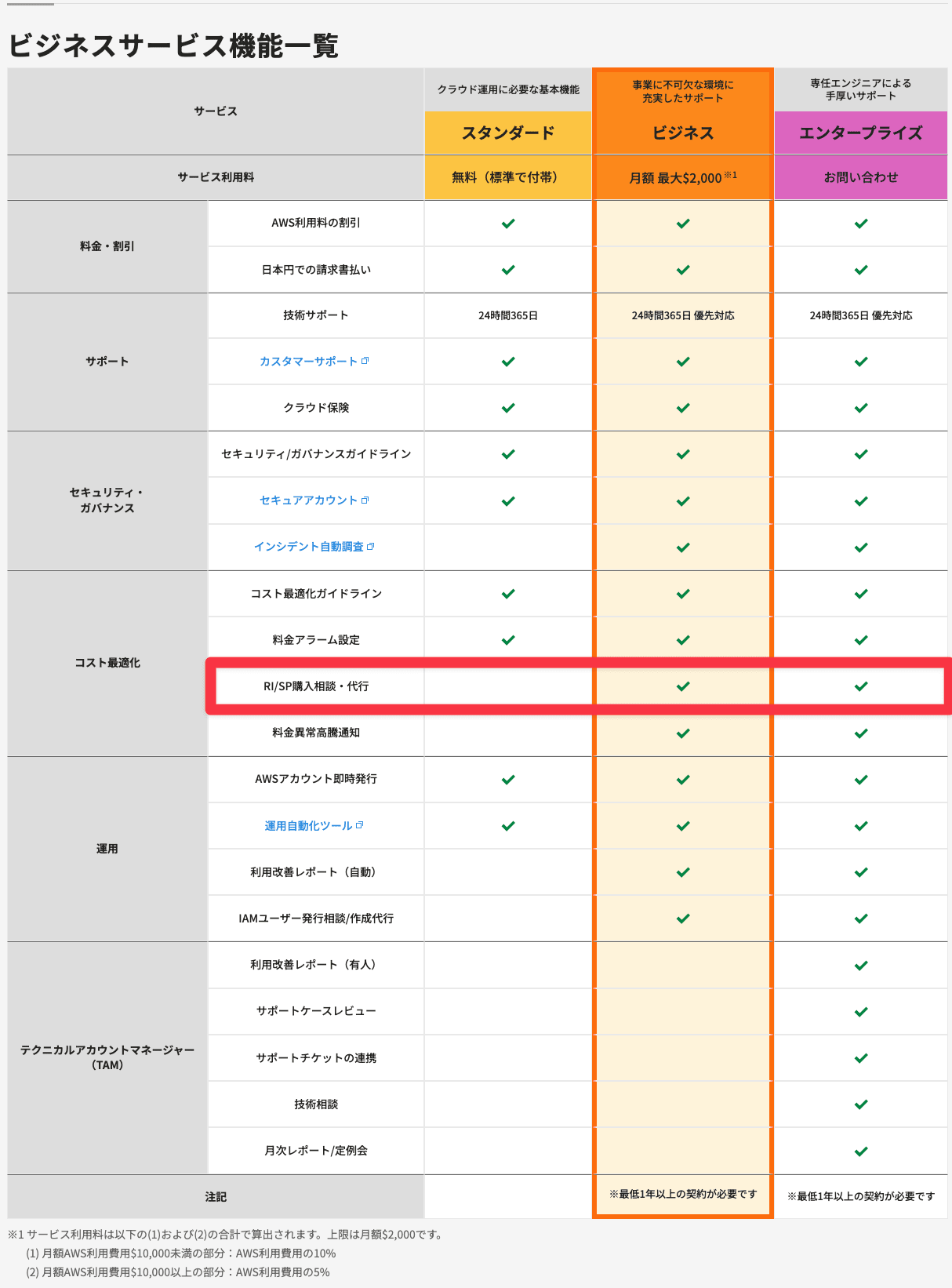Screen dimensions: 952x1288
Task: Click Standard checkmark in セキュリティ/ガバナンスガイドライン row
Action: [508, 454]
